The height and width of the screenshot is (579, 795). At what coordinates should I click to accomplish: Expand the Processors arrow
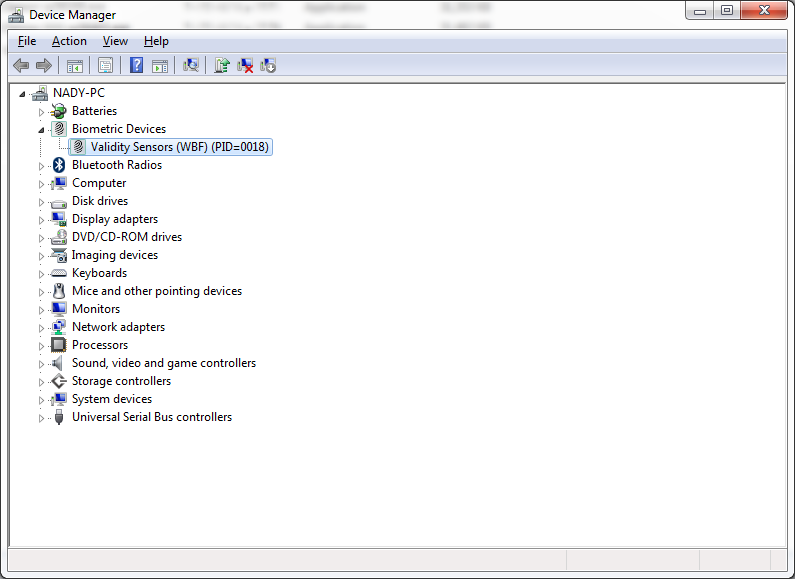click(41, 346)
